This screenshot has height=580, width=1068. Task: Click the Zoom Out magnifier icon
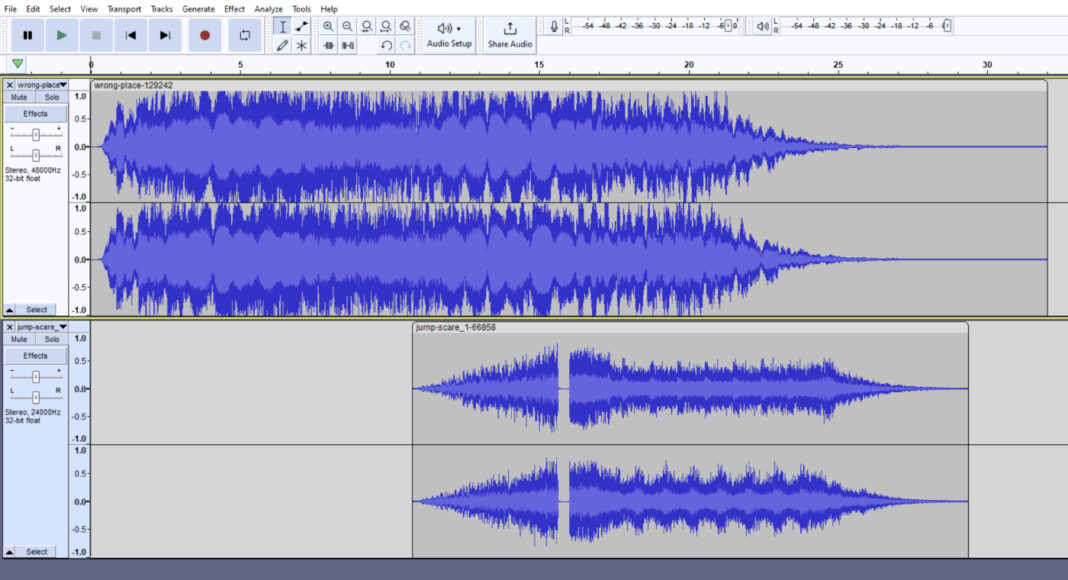pyautogui.click(x=347, y=27)
